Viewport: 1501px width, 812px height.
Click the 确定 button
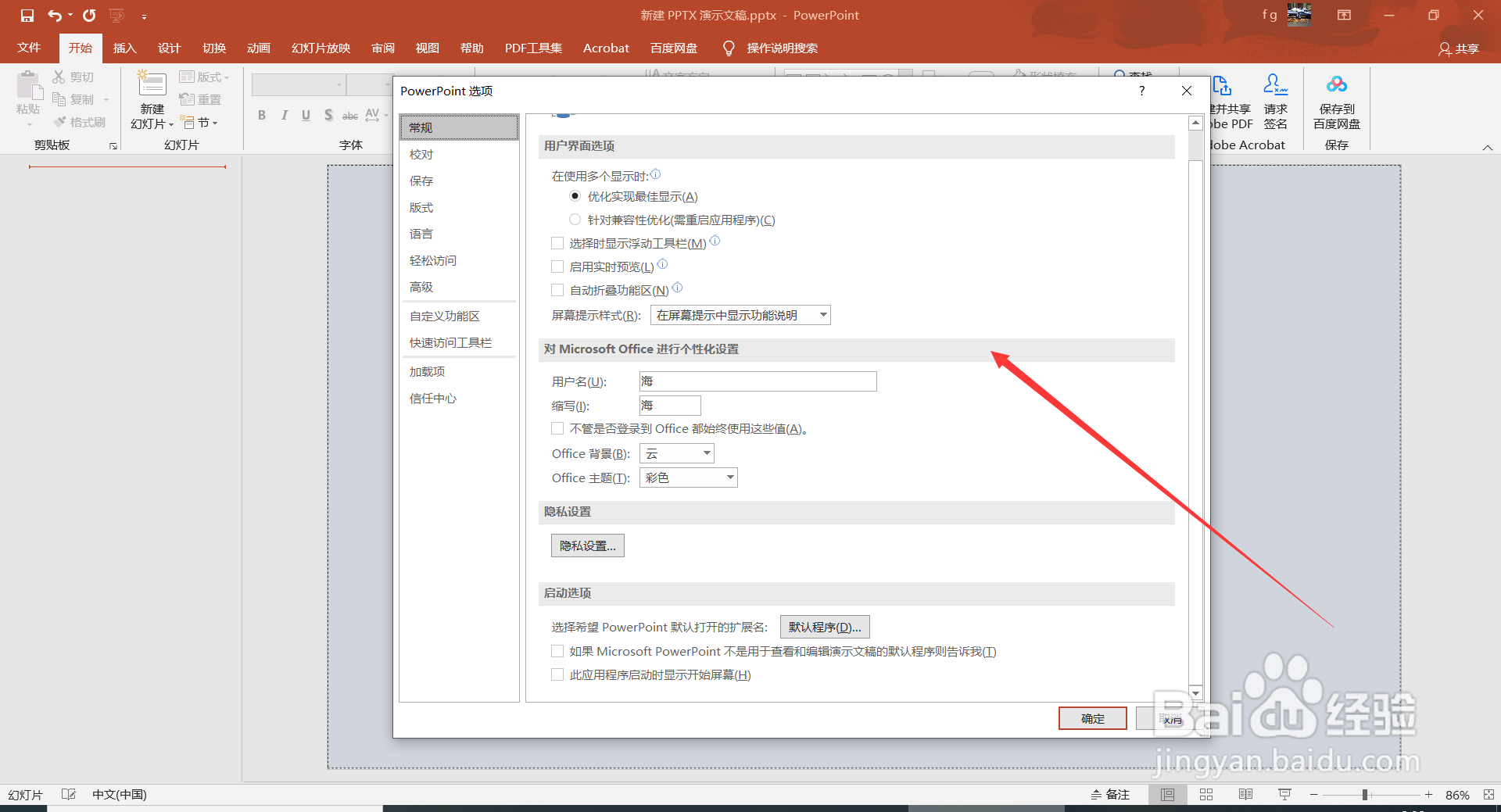(1092, 718)
